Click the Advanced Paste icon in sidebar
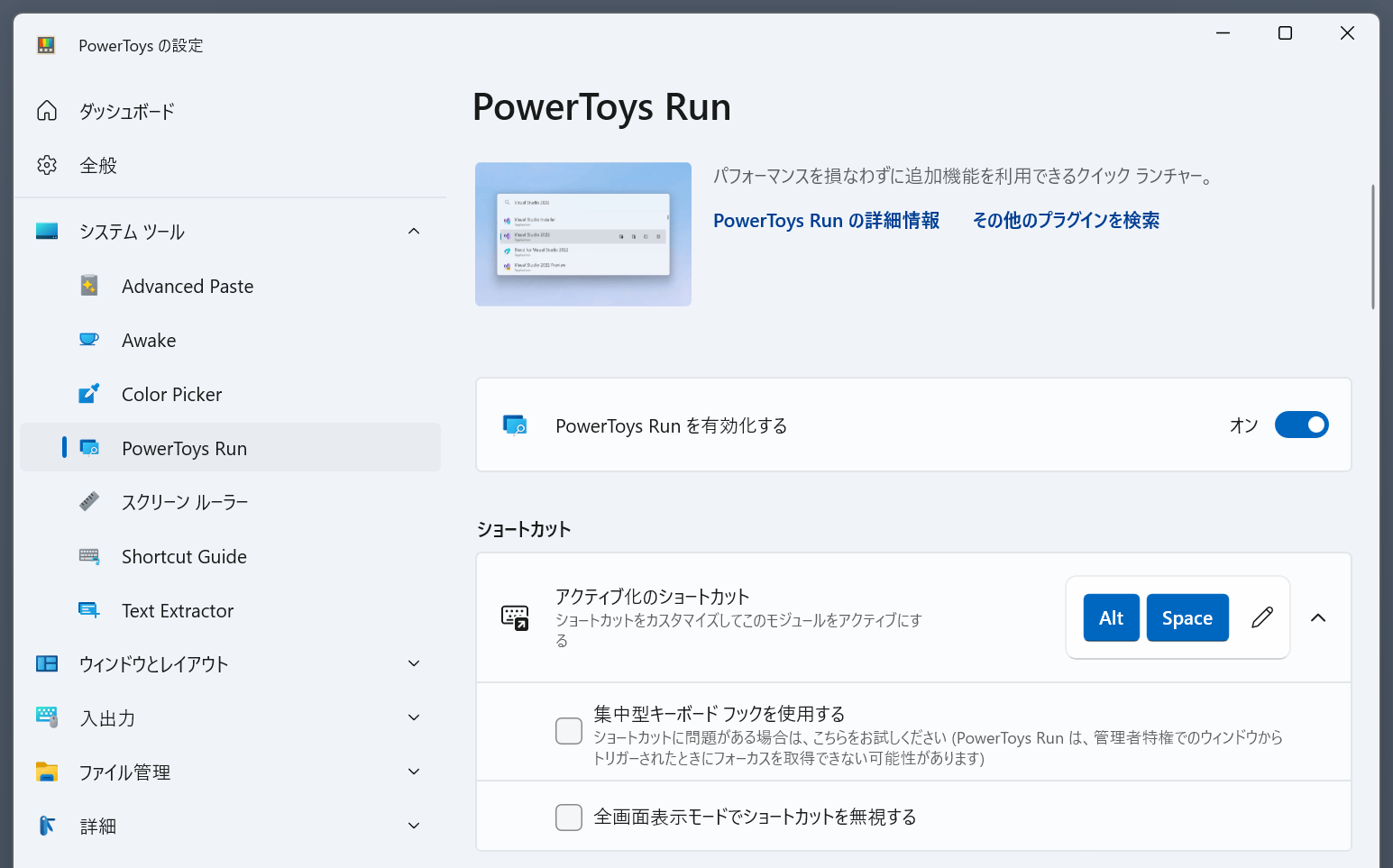 [89, 286]
